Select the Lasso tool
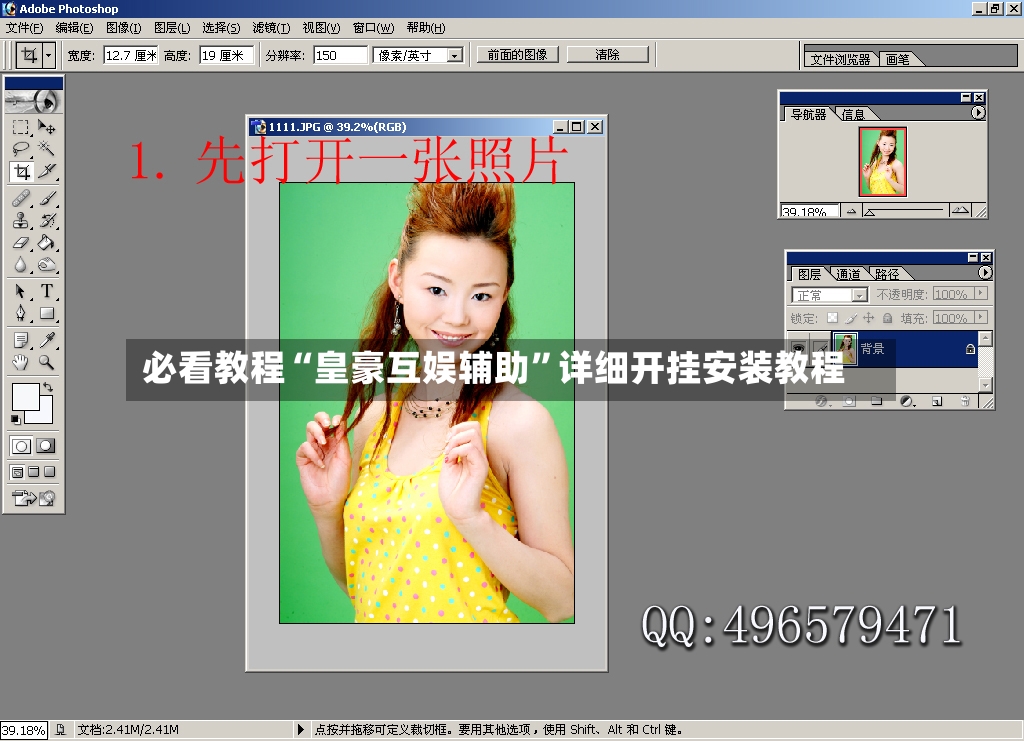Screen dimensions: 1024x741 coord(21,149)
